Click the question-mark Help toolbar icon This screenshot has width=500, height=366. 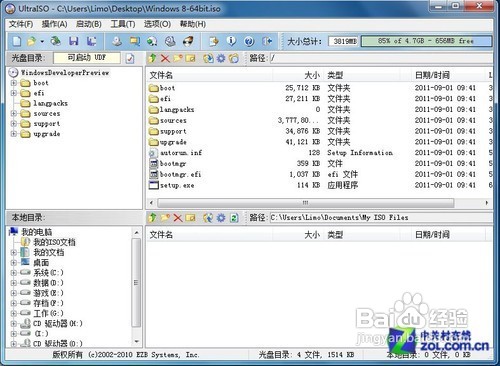pos(249,41)
